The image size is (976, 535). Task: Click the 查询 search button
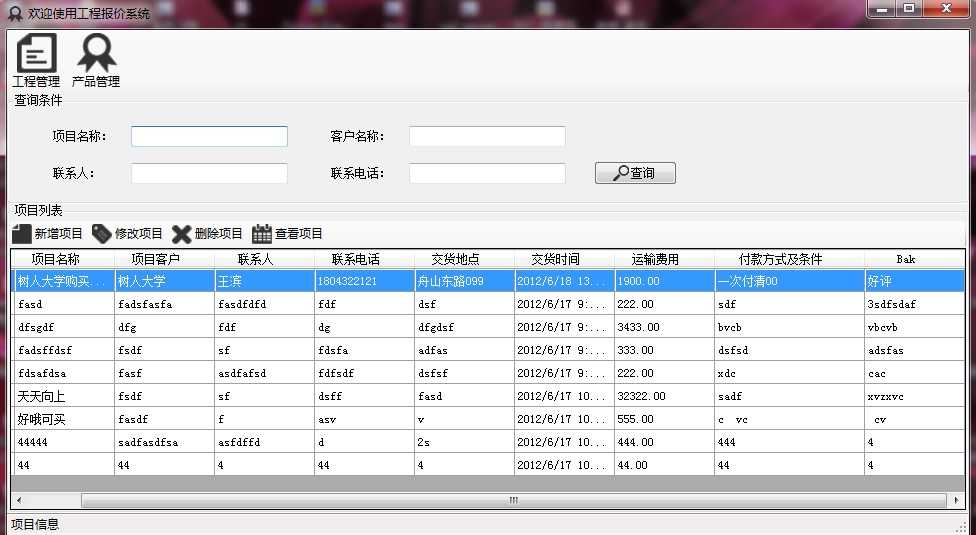click(635, 173)
